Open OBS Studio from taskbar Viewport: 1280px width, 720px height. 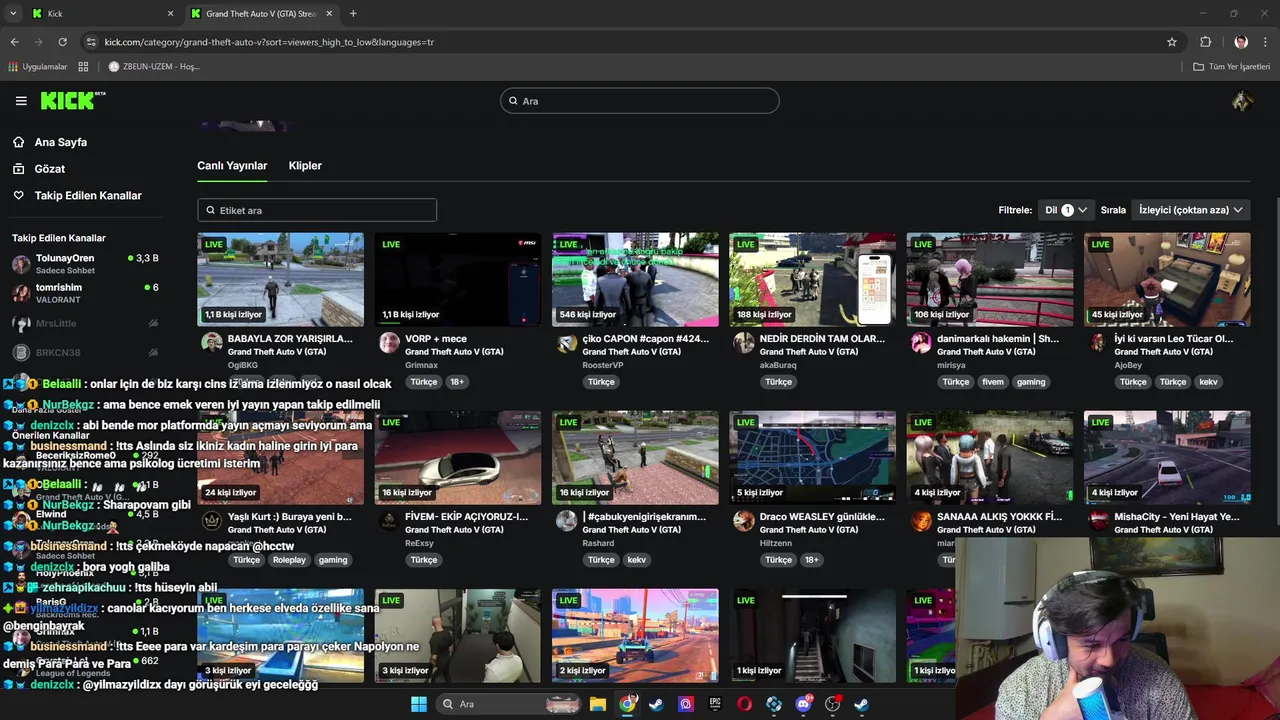tap(832, 704)
